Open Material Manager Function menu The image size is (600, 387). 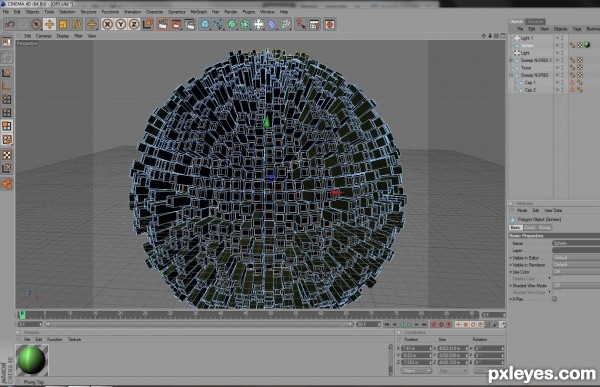(54, 340)
